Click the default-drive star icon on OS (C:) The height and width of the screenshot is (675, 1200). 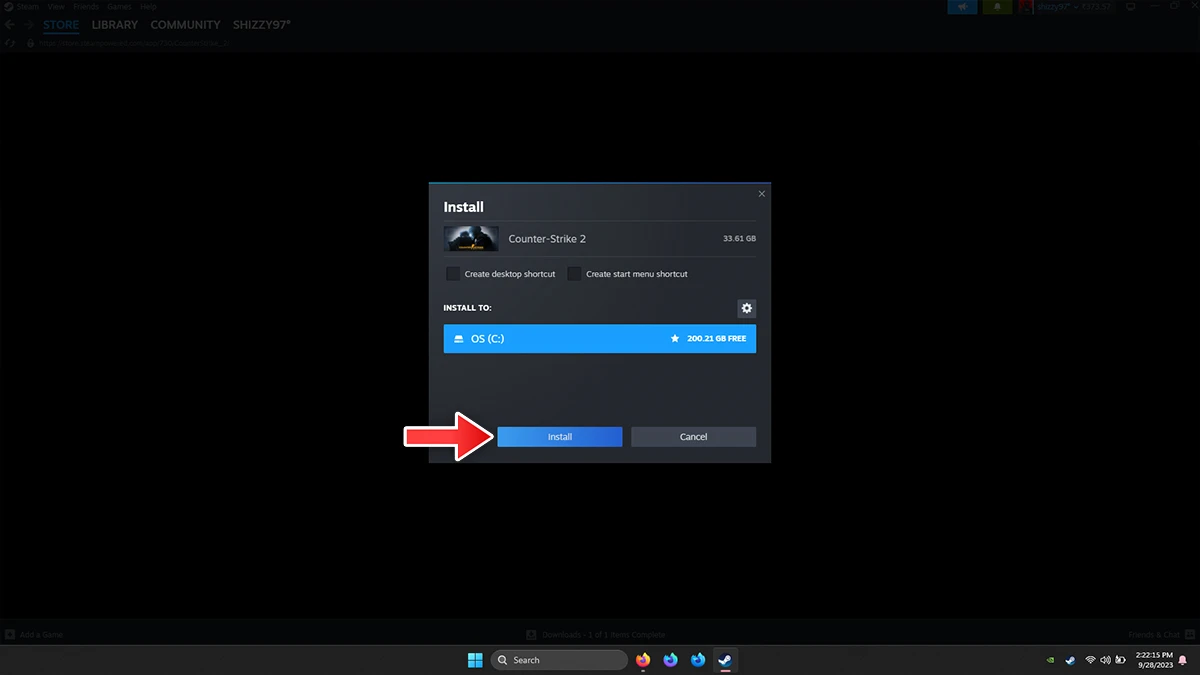(676, 339)
